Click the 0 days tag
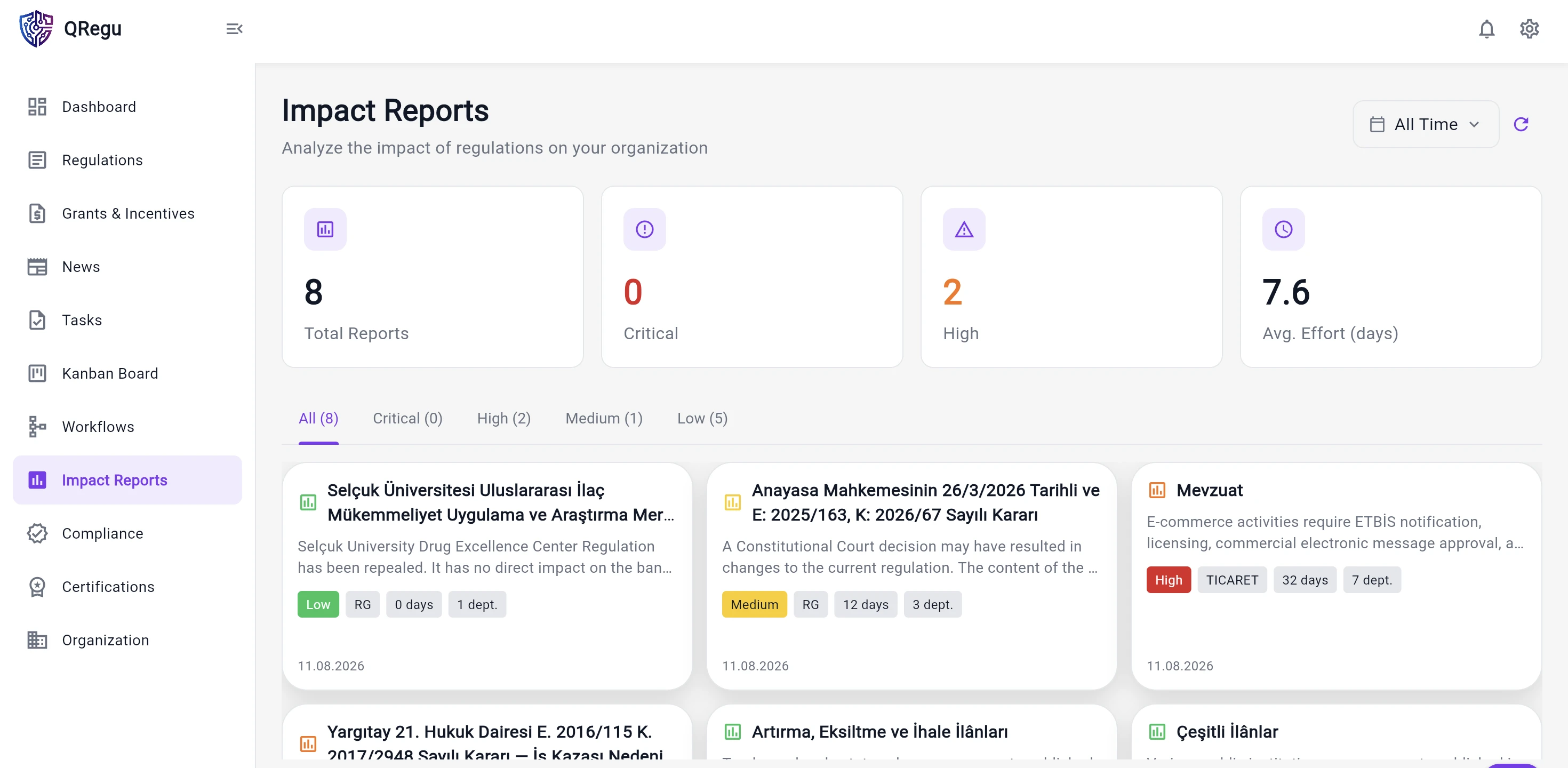The height and width of the screenshot is (768, 1568). (x=413, y=604)
